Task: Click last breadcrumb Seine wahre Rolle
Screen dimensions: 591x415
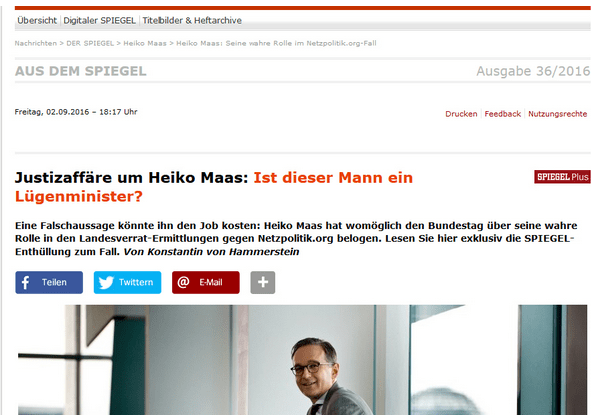Action: click(276, 43)
